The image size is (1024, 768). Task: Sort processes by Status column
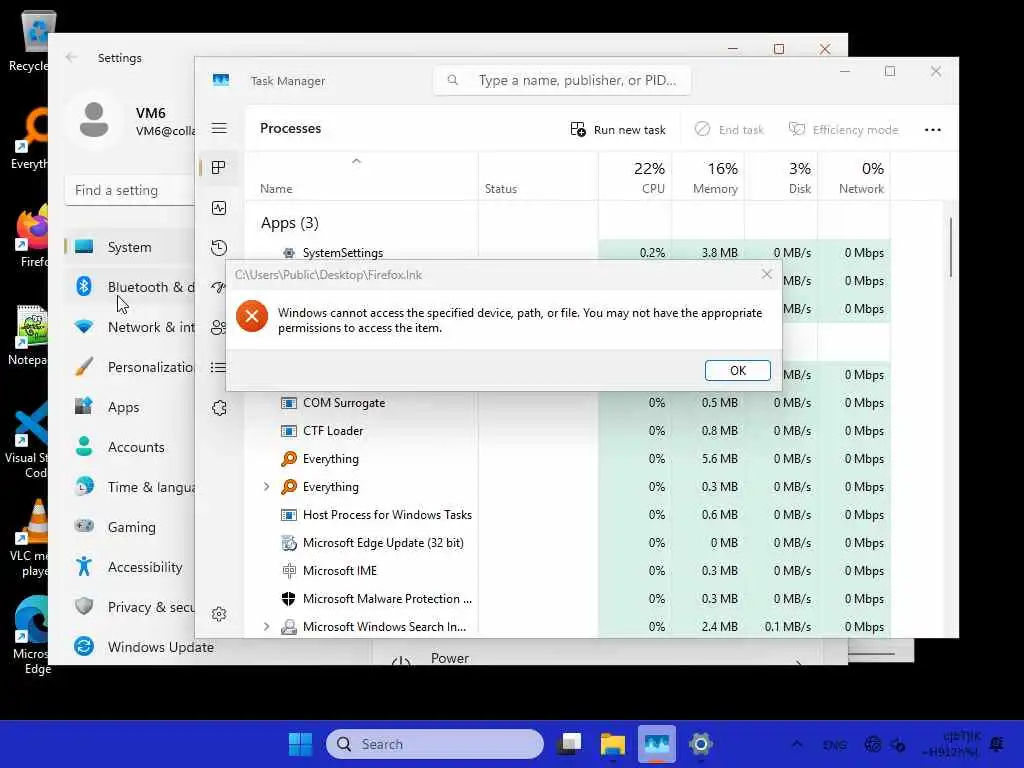tap(538, 176)
